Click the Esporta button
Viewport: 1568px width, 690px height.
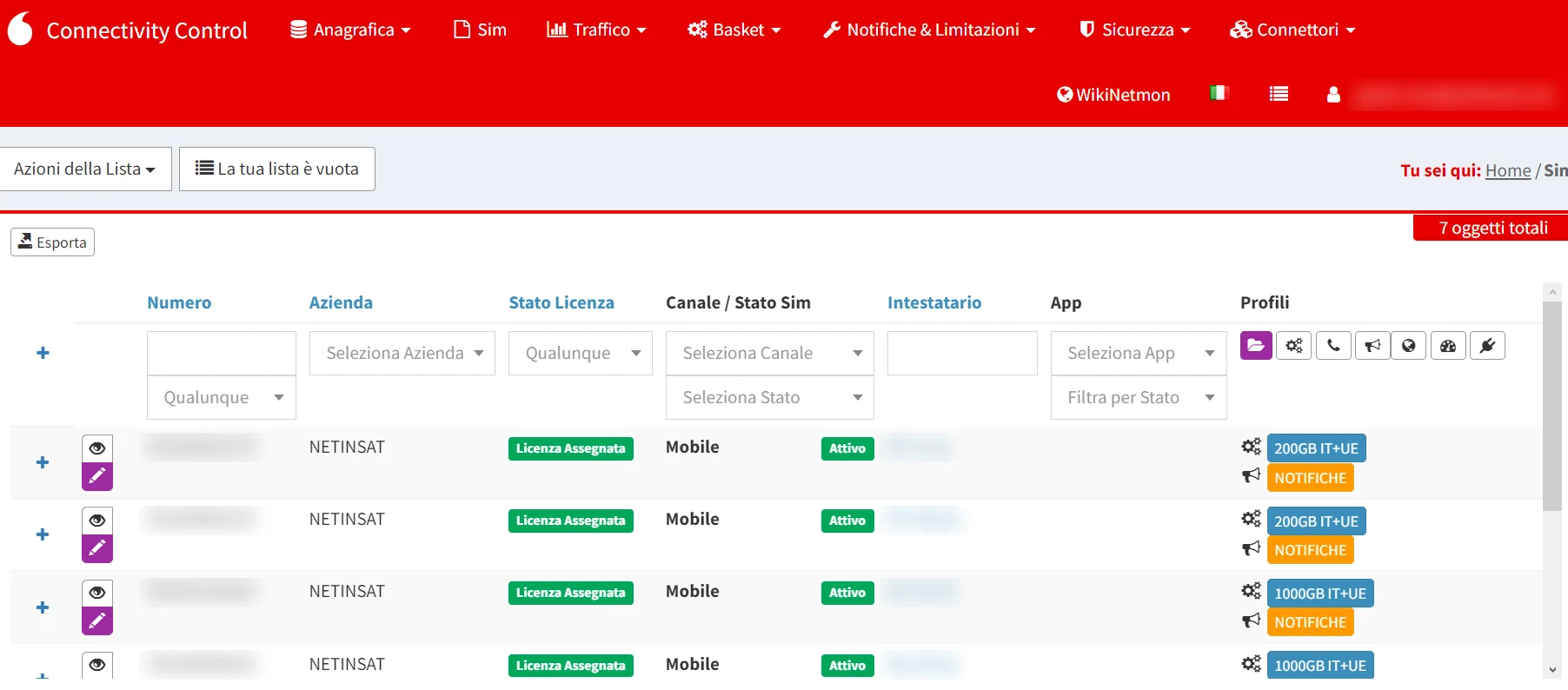tap(53, 242)
